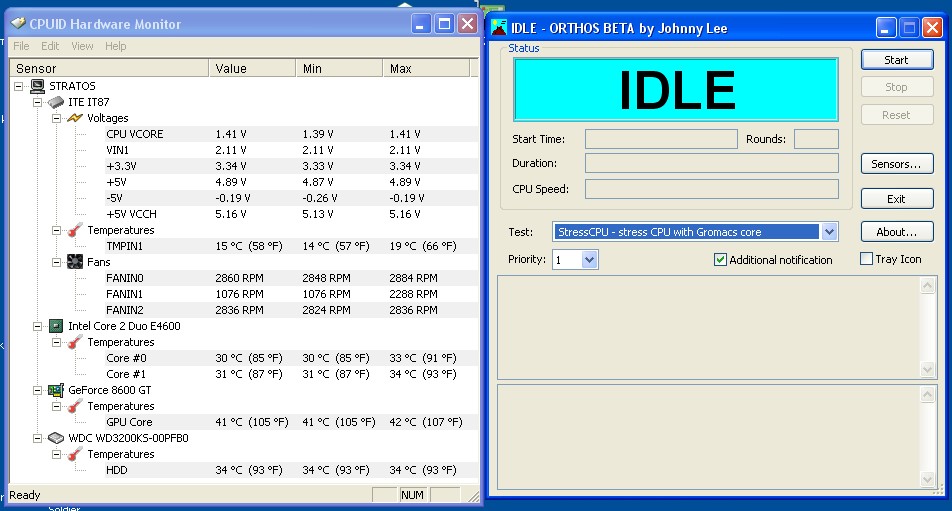This screenshot has width=952, height=511.
Task: Click the Value column header
Action: coord(252,69)
